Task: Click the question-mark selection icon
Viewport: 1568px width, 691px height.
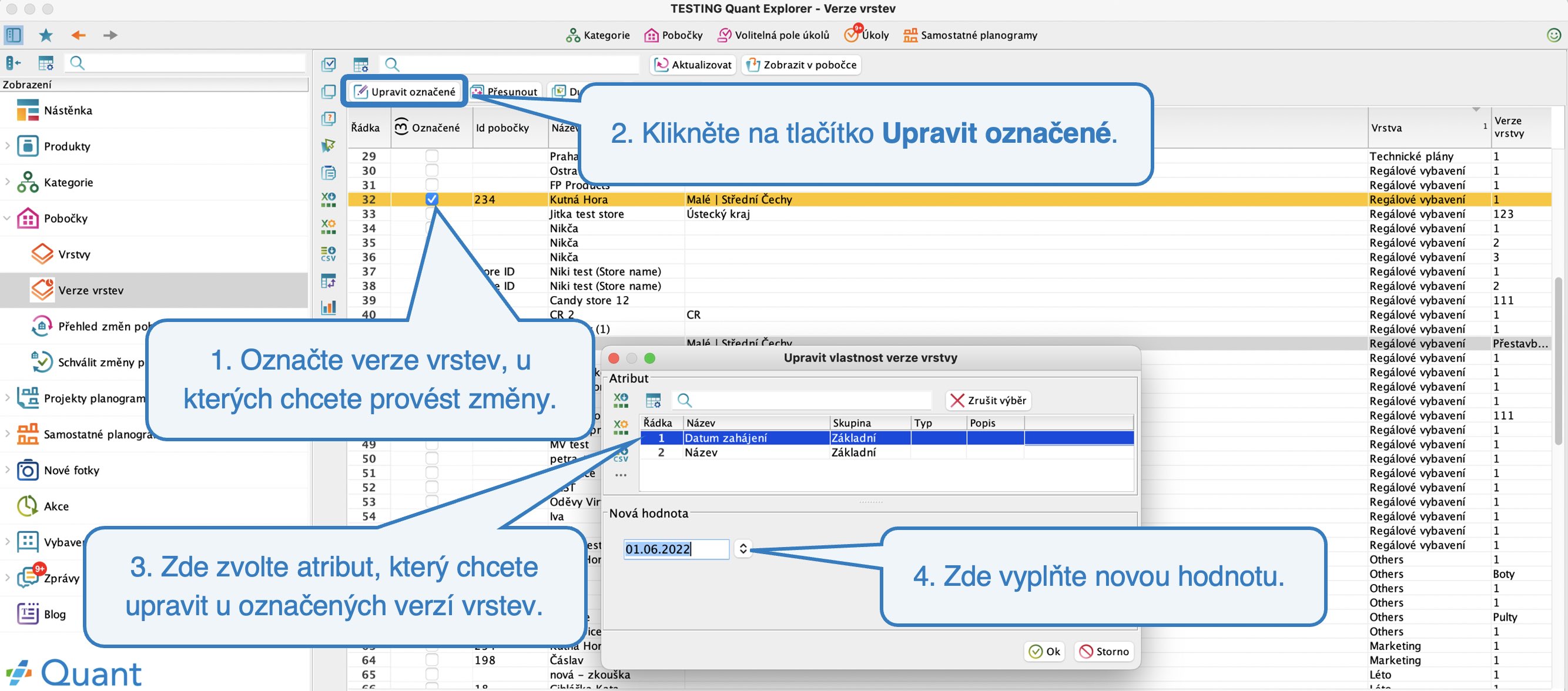Action: click(329, 119)
